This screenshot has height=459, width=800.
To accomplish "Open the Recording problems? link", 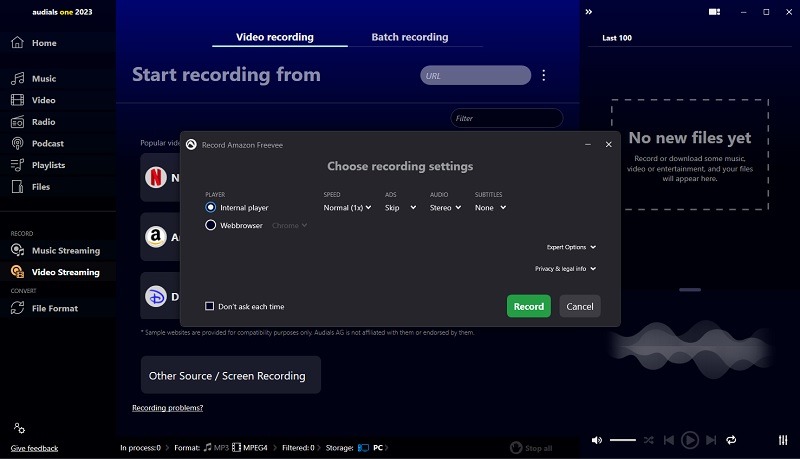I will pos(167,407).
